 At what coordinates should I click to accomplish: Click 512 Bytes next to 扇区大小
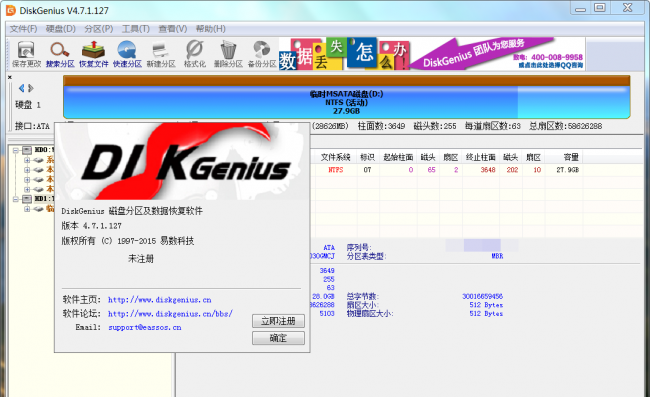[486, 305]
